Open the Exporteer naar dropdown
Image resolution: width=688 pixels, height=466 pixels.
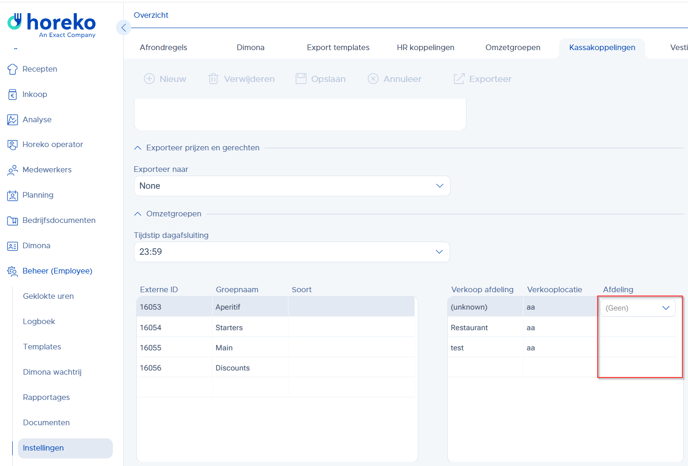click(x=291, y=186)
